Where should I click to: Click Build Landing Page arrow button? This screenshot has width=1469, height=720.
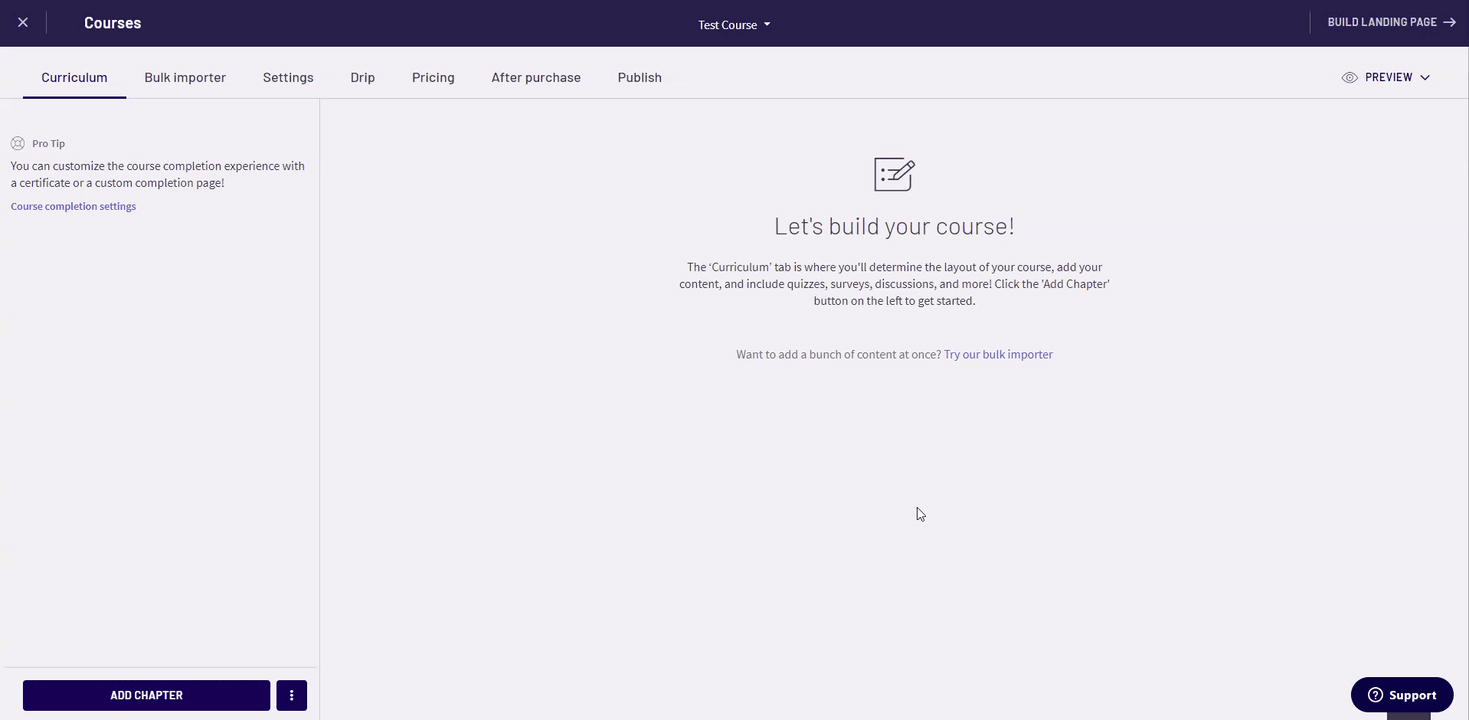click(x=1391, y=22)
